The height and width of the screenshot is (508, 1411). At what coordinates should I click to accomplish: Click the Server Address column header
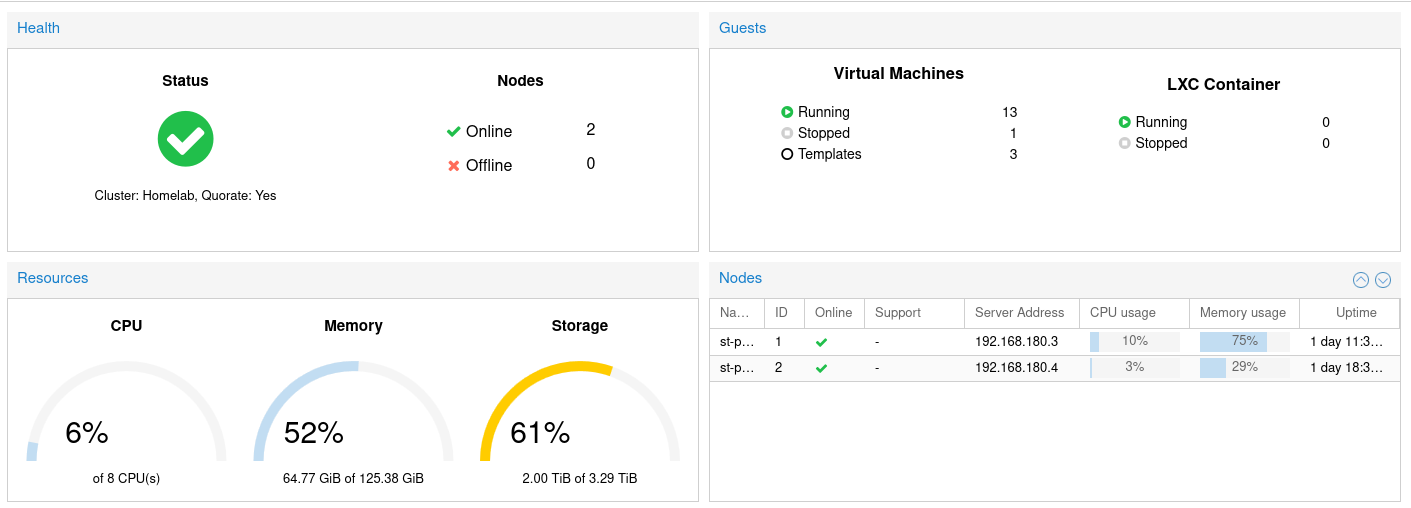[x=1020, y=313]
